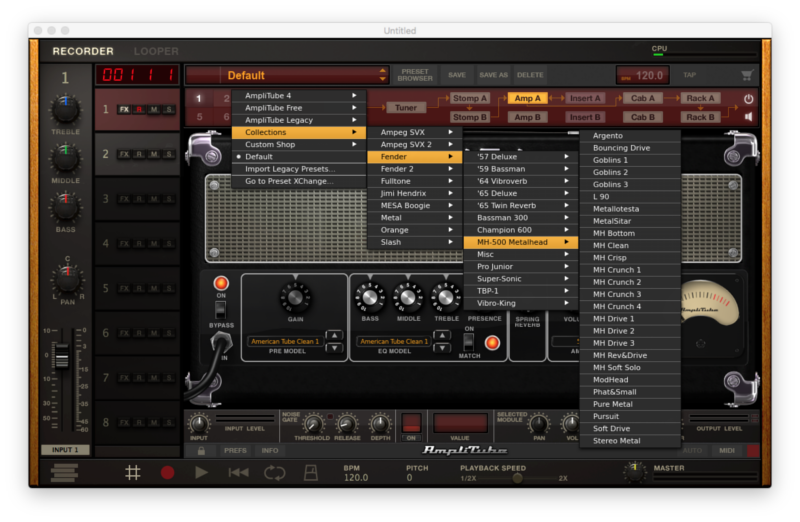Image resolution: width=800 pixels, height=522 pixels.
Task: Expand the AmpliTube 4 submenu
Action: [299, 95]
